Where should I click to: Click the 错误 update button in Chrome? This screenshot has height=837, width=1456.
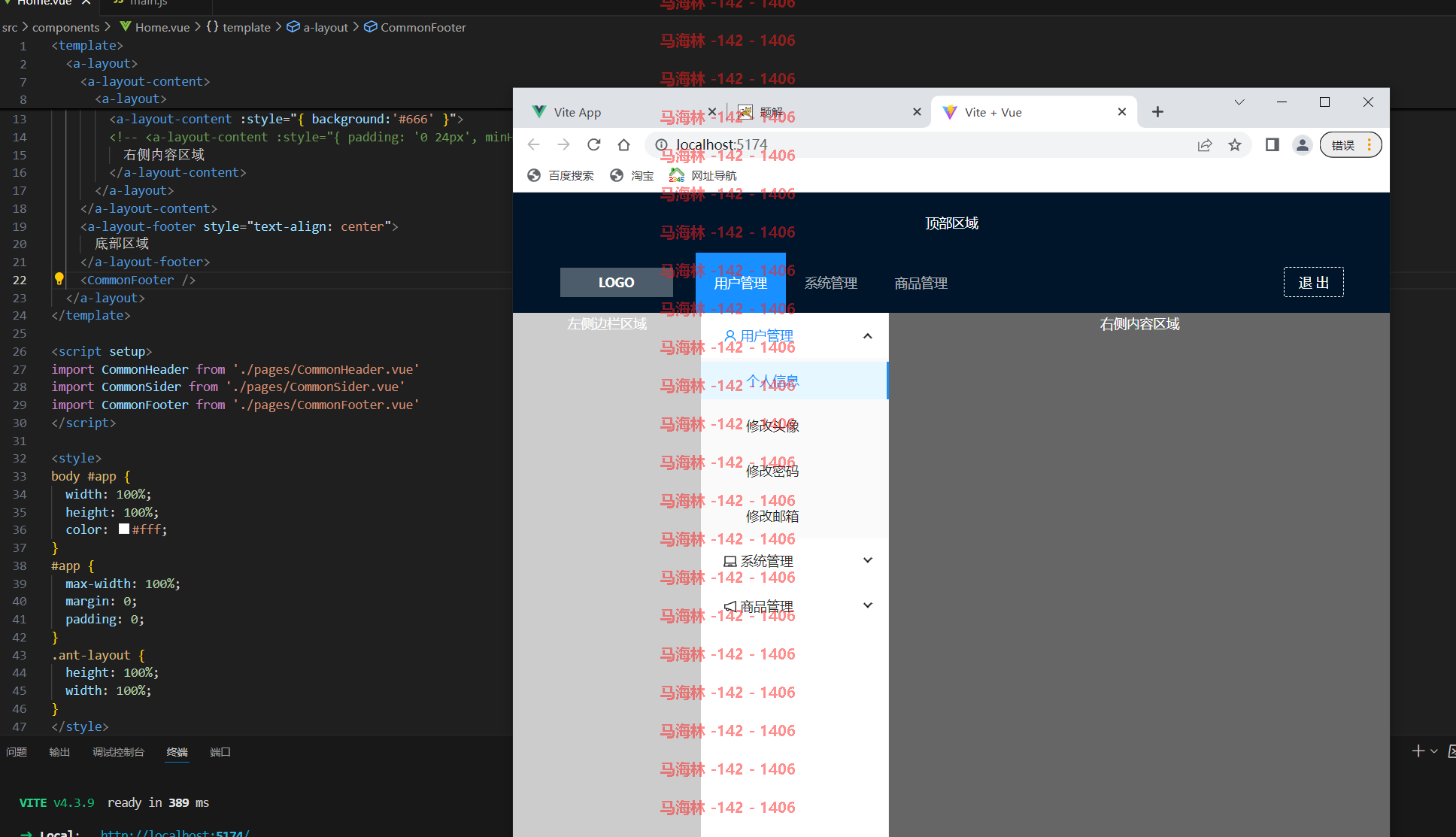click(1351, 145)
